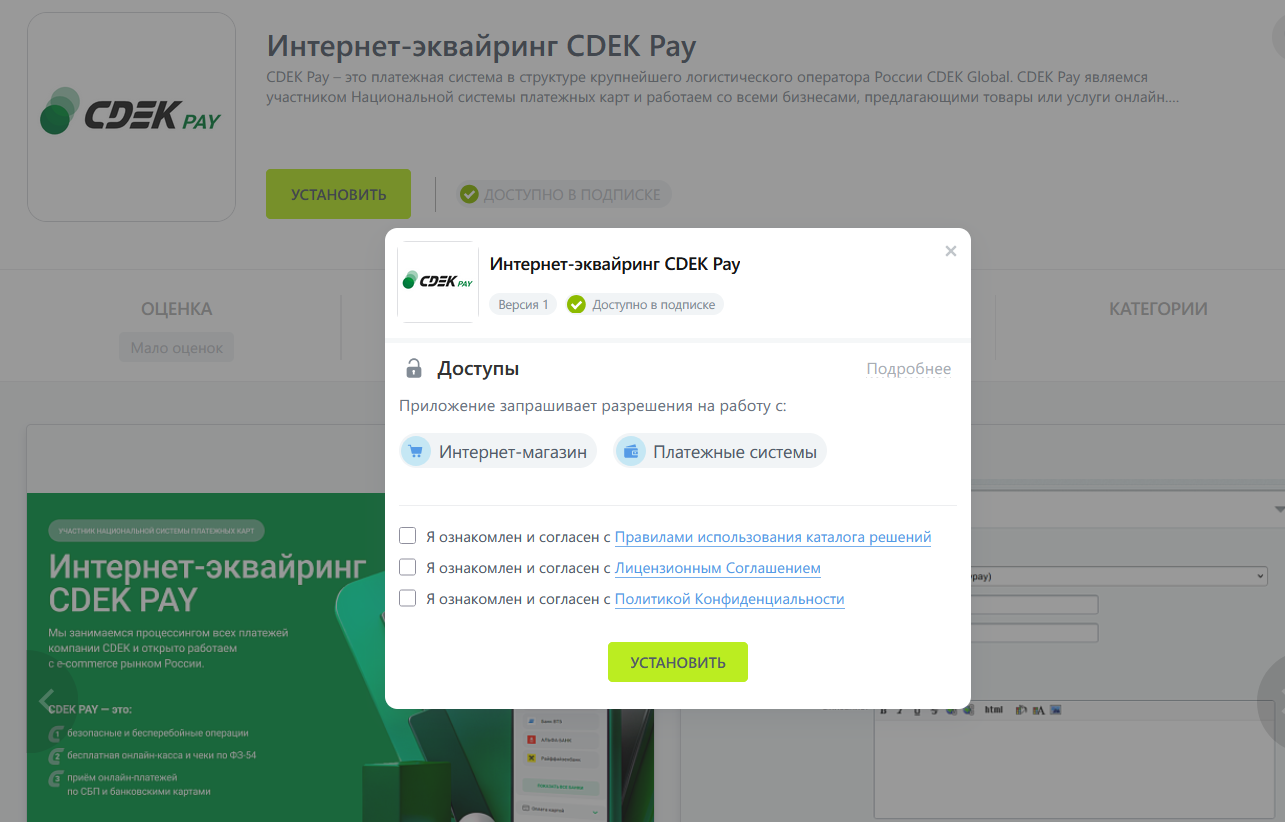The width and height of the screenshot is (1285, 822).
Task: Click the УСТАНОВИТЬ button inside the dialog
Action: 678,662
